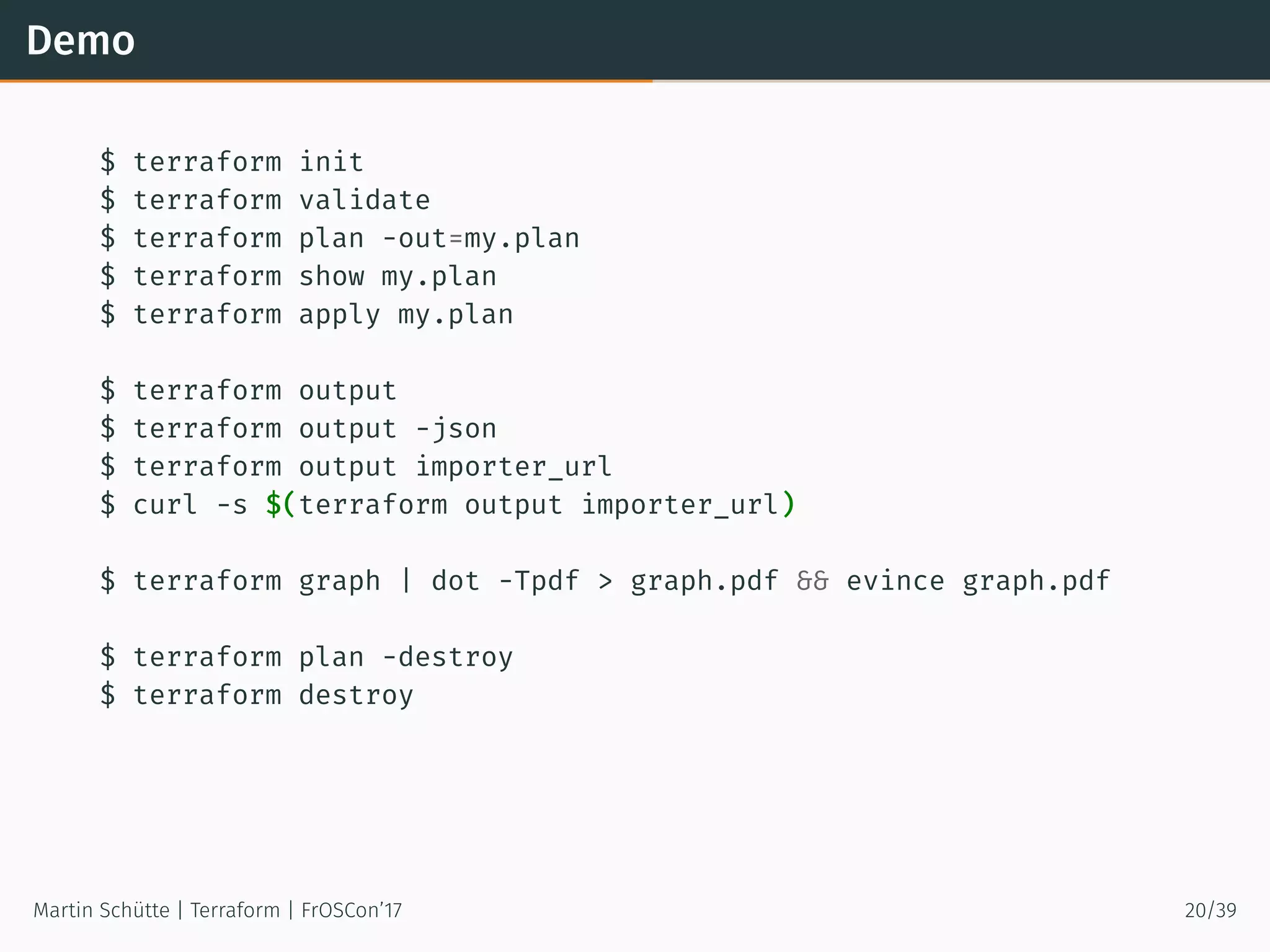
Task: Select the 'terraform init' command line
Action: (232, 162)
